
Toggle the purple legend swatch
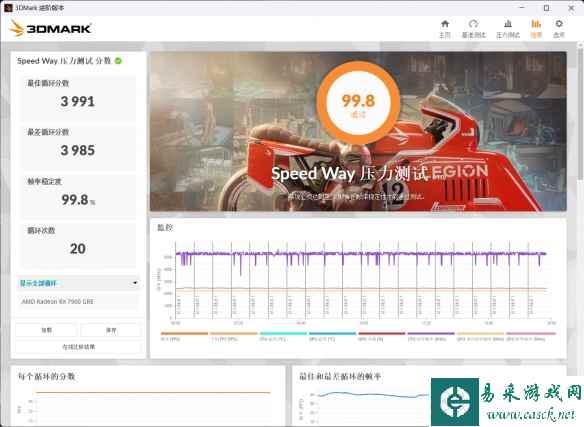[431, 333]
